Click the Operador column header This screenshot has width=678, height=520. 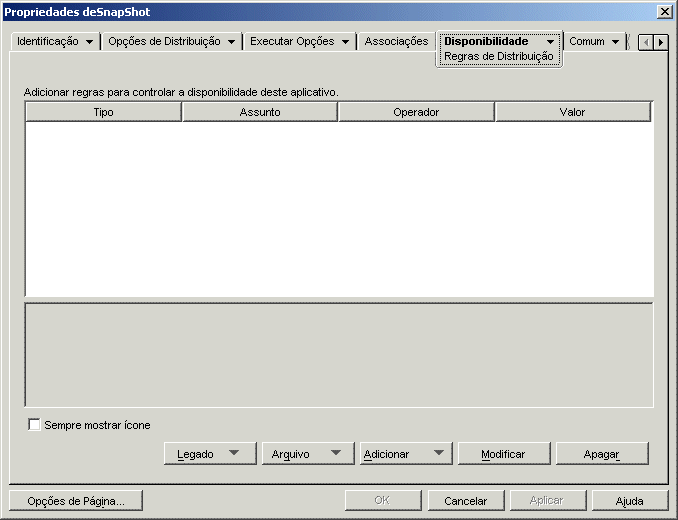[416, 113]
